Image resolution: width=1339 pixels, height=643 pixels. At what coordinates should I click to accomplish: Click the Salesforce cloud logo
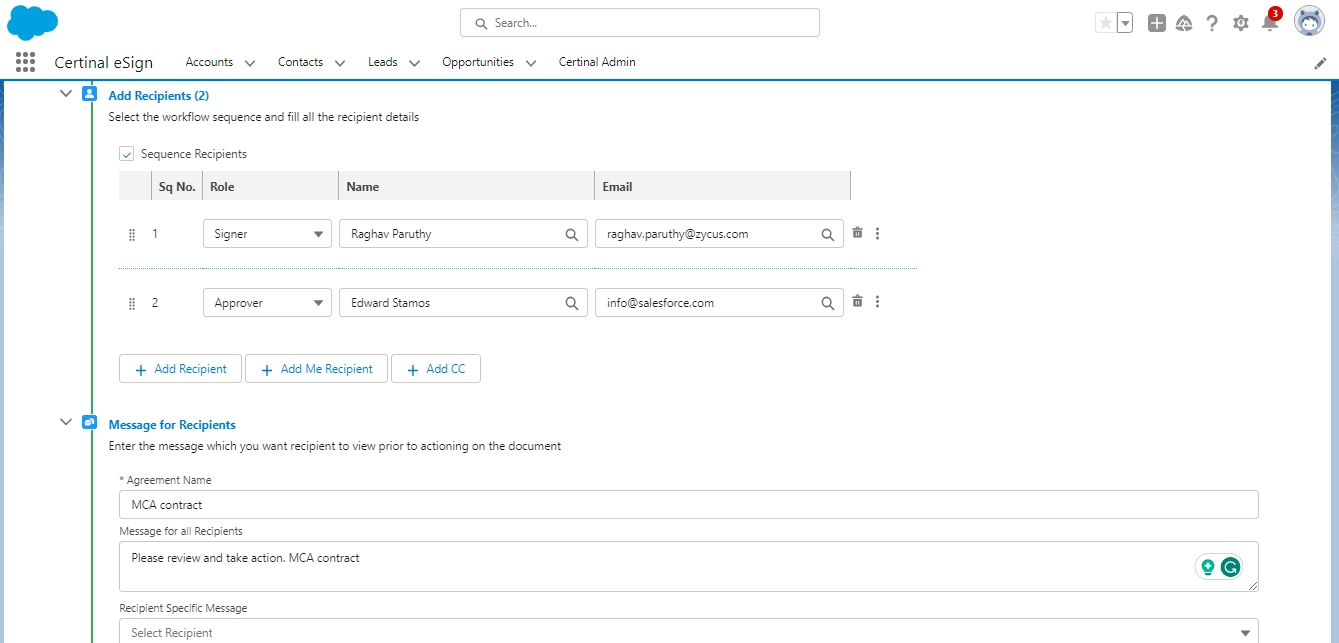[32, 21]
